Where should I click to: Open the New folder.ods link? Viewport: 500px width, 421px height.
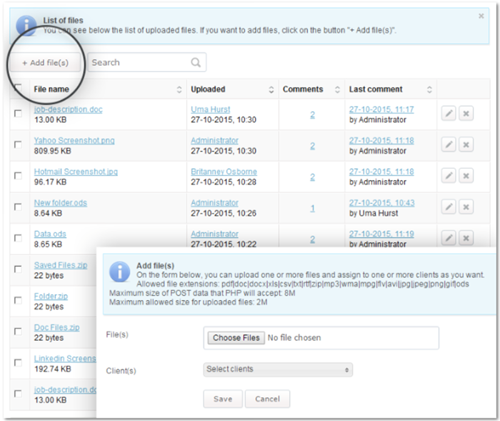(x=60, y=203)
